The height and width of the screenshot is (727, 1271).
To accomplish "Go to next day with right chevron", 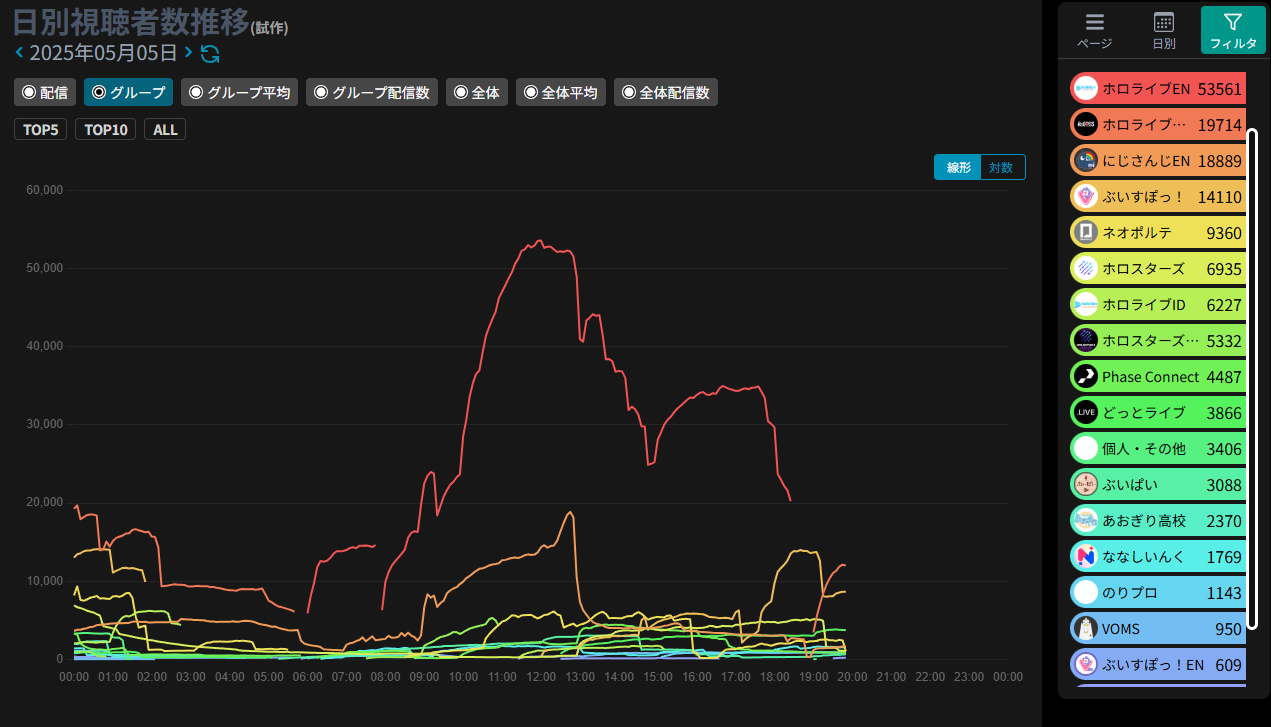I will tap(188, 53).
